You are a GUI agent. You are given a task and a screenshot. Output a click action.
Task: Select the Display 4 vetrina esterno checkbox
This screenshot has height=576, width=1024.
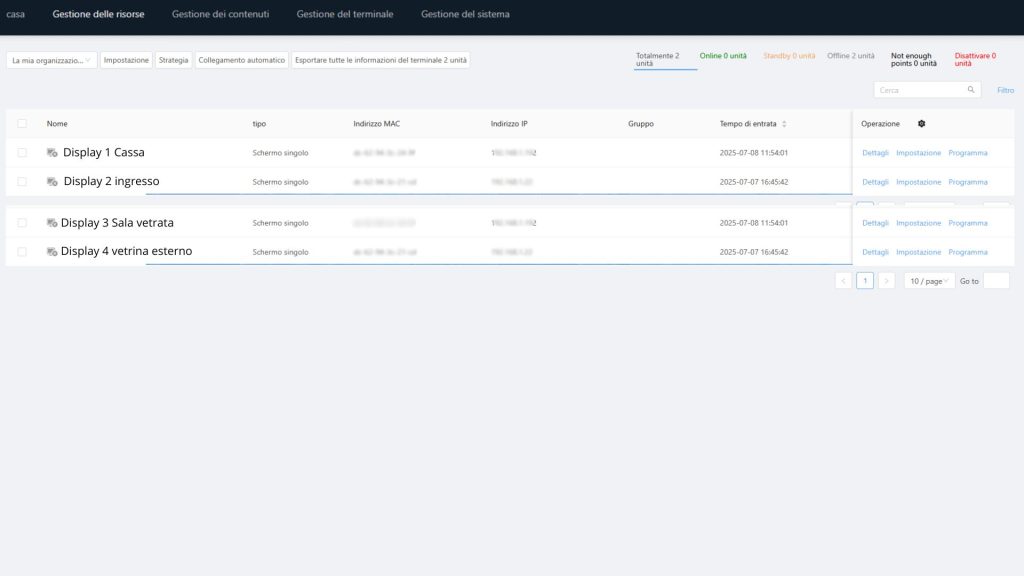click(x=22, y=252)
